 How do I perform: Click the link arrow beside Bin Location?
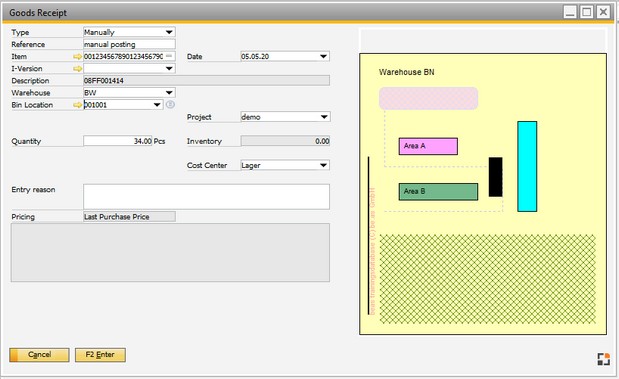tap(77, 105)
